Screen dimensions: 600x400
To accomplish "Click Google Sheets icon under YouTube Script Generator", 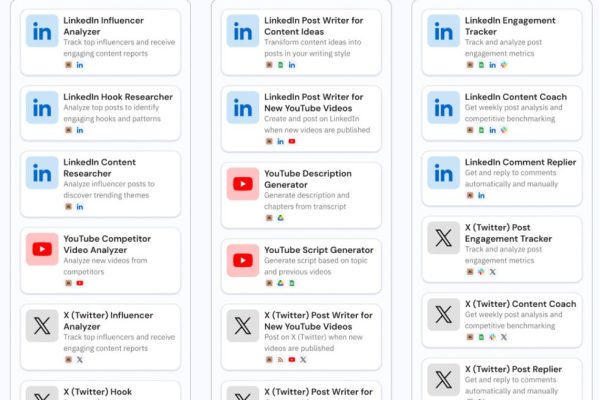I will [292, 283].
